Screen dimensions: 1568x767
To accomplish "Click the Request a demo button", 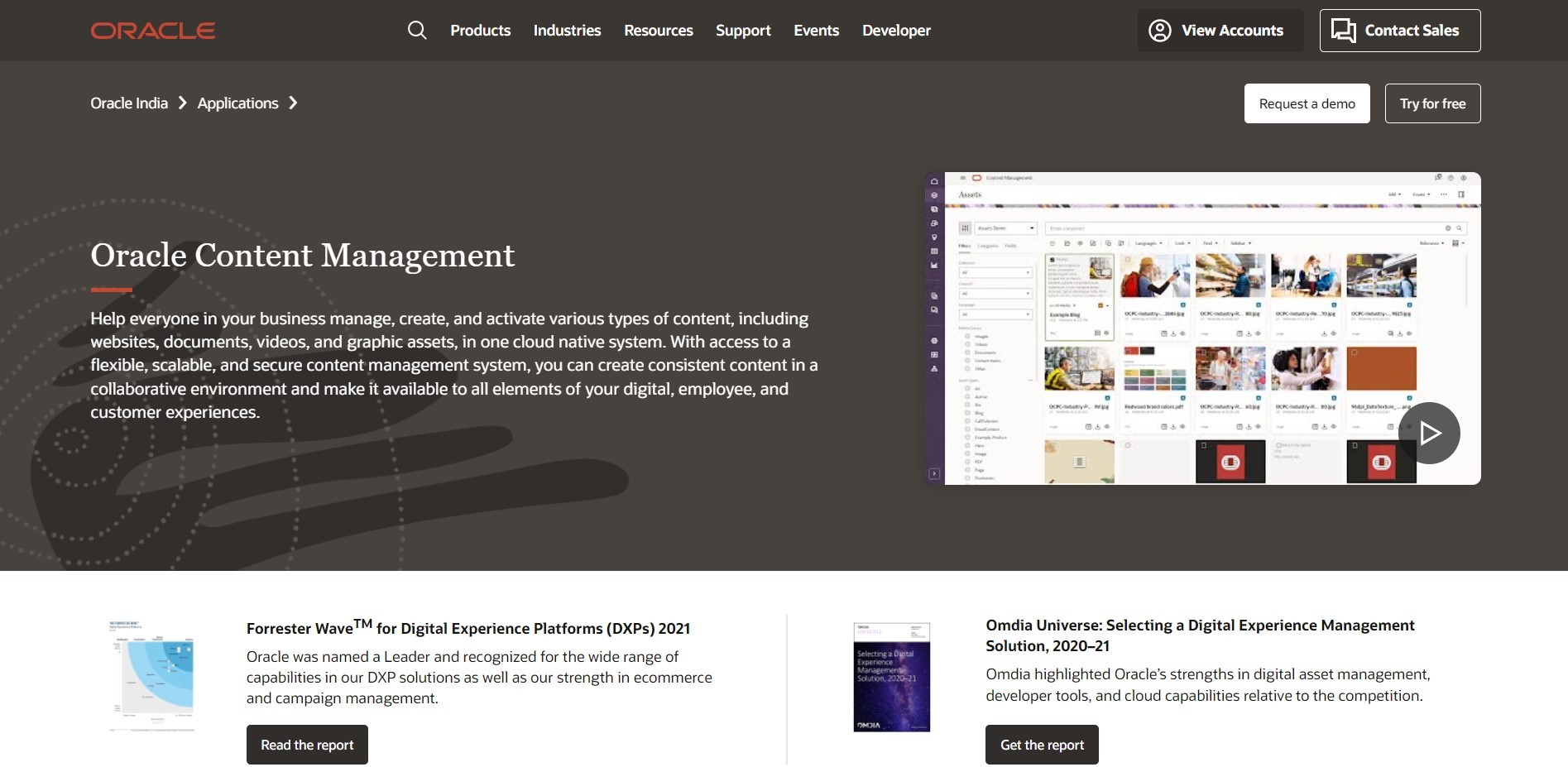I will [1307, 103].
